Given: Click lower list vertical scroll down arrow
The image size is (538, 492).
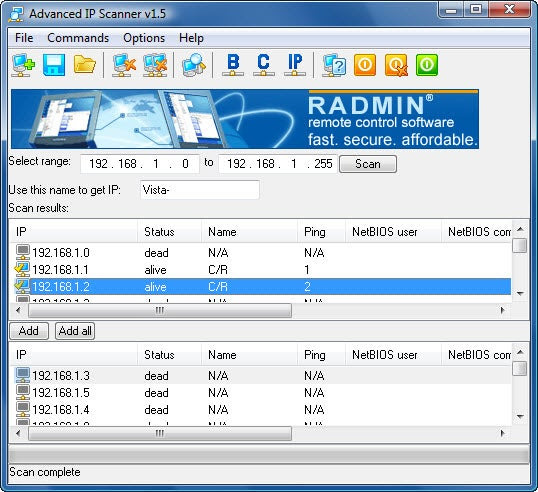Looking at the screenshot, I should click(x=520, y=417).
